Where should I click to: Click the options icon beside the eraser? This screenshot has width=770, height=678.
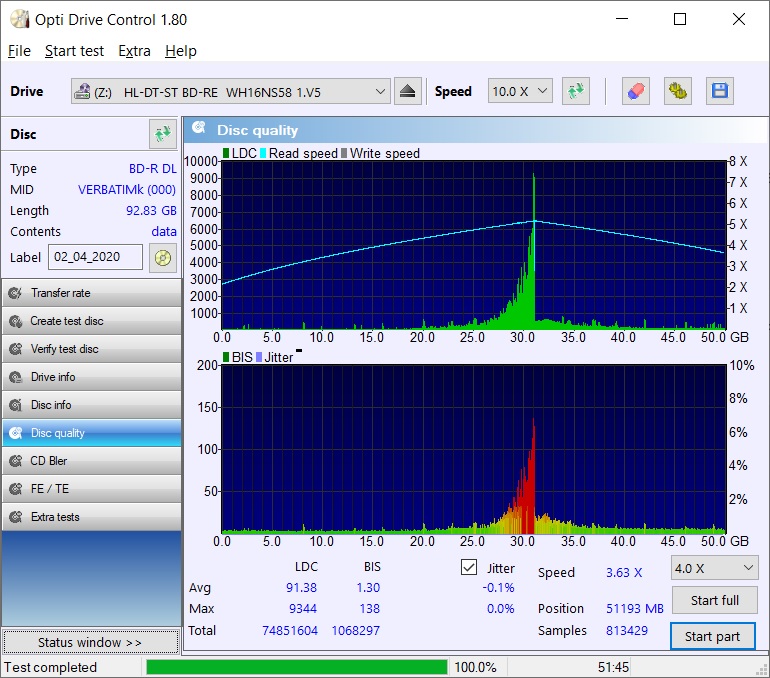678,92
